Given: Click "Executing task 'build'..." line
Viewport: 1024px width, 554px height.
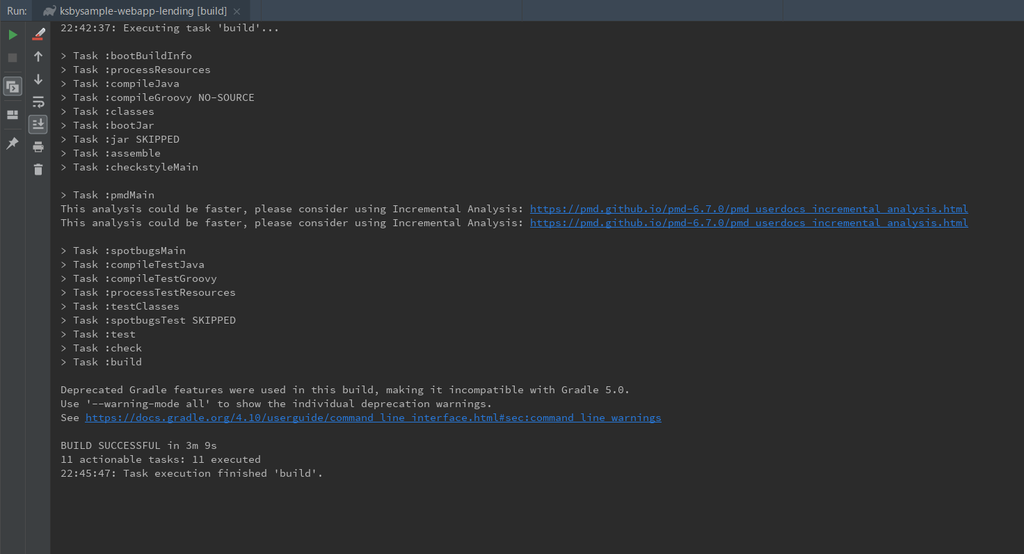Looking at the screenshot, I should 170,28.
